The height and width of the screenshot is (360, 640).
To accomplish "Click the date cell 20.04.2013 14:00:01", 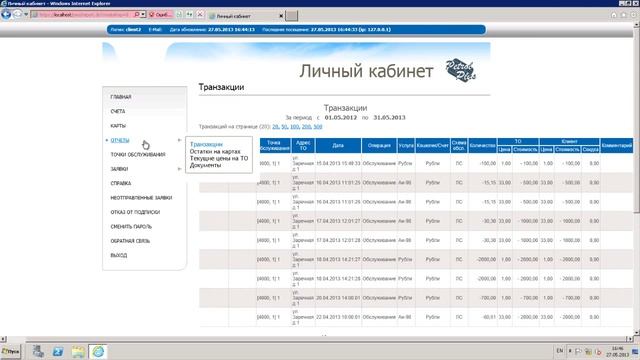I will pos(338,298).
